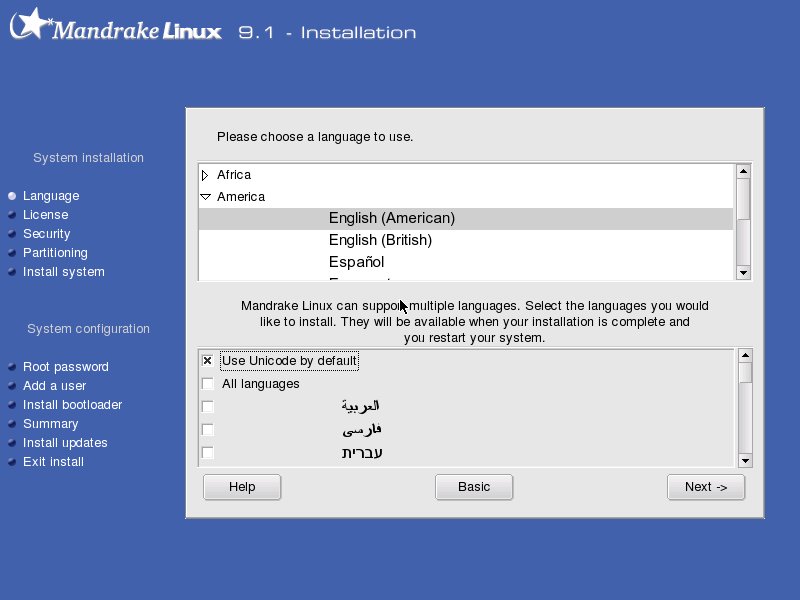Switch to Basic mode button
Screen dimensions: 800x600
click(x=474, y=487)
